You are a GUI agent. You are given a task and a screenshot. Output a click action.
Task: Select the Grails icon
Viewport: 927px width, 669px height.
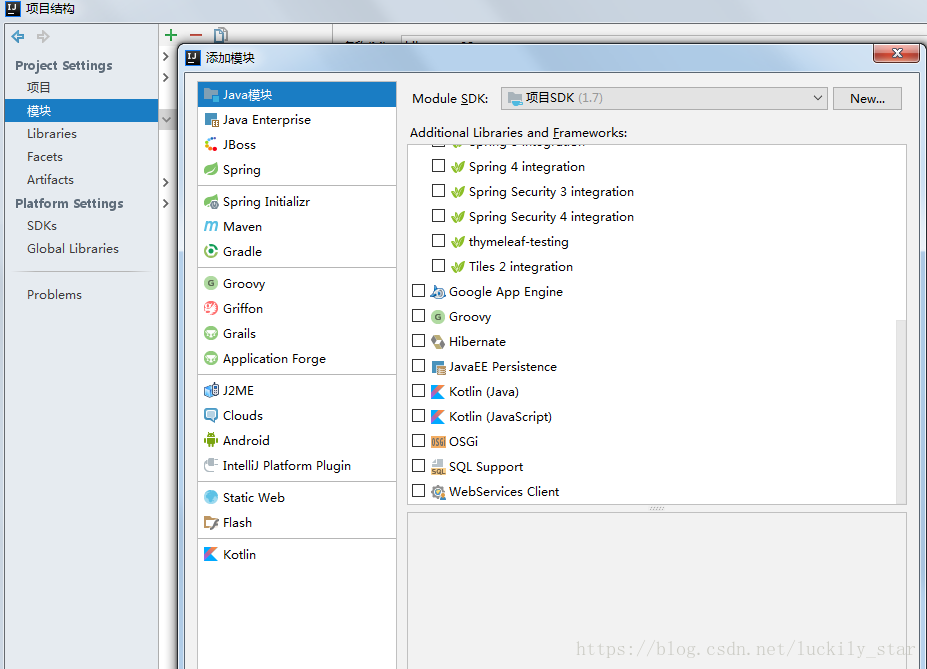(x=211, y=333)
